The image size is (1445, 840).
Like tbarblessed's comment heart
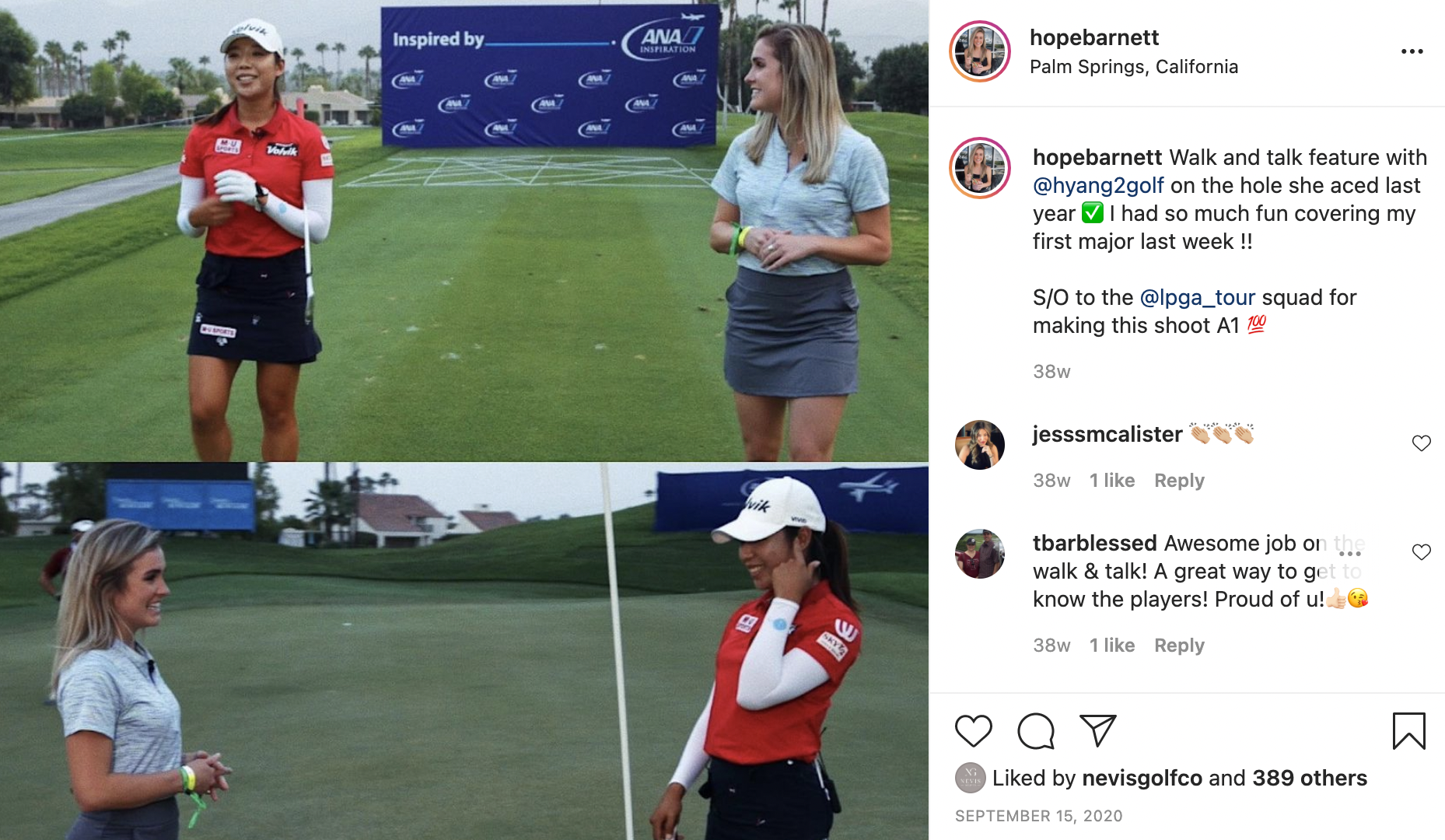pyautogui.click(x=1421, y=552)
